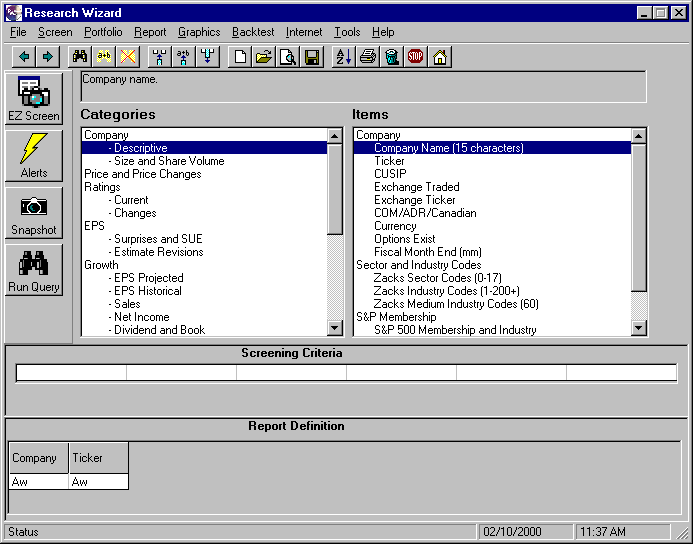Click the Research Wizard title bar icon
Screen dimensions: 693x544
(13, 12)
